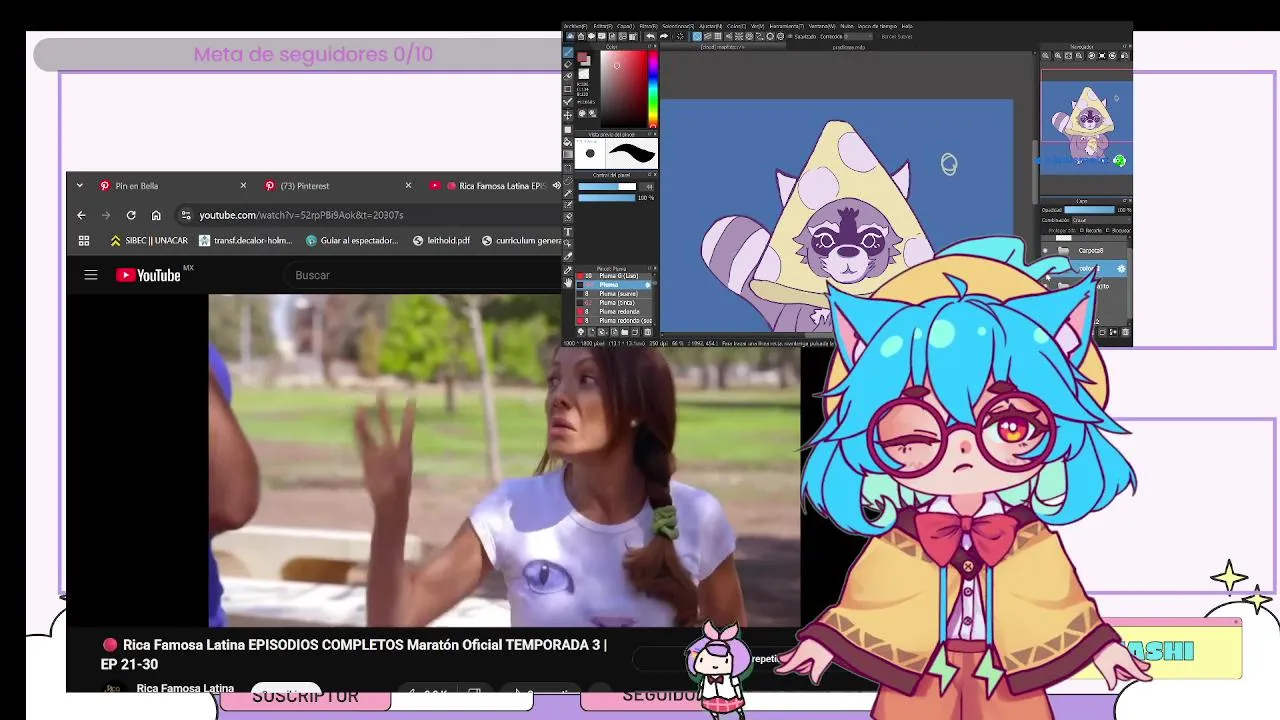Toggle the Recorte checkbox in layer panel

(x=1082, y=230)
